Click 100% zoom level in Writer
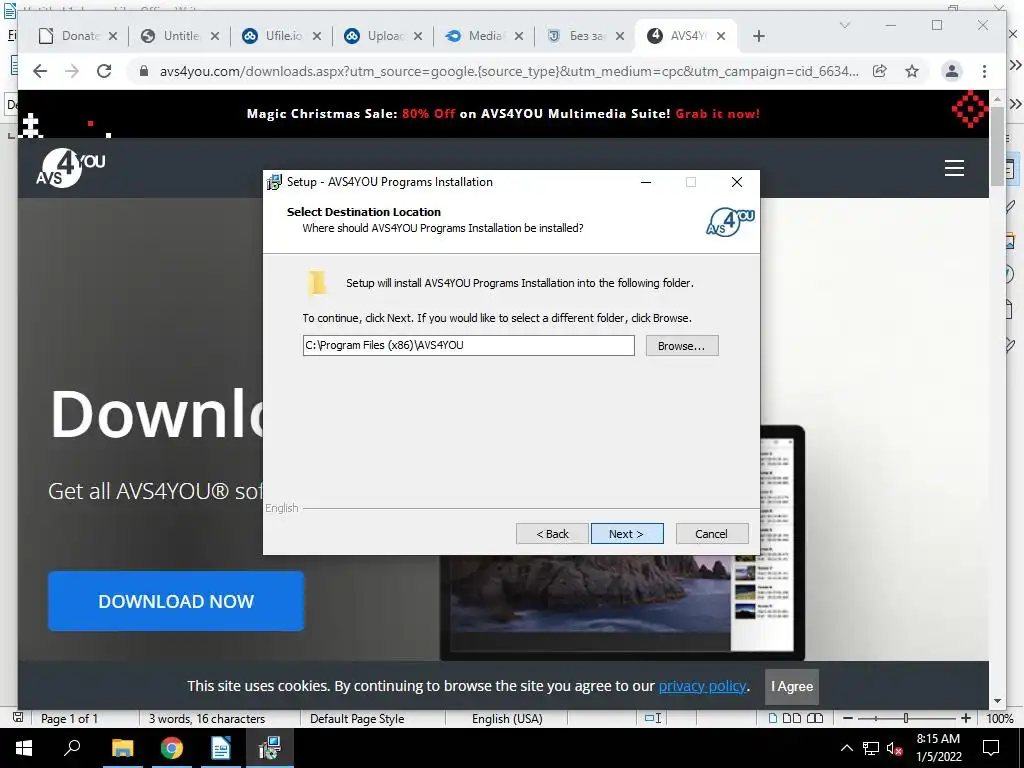1024x768 pixels. pos(999,718)
